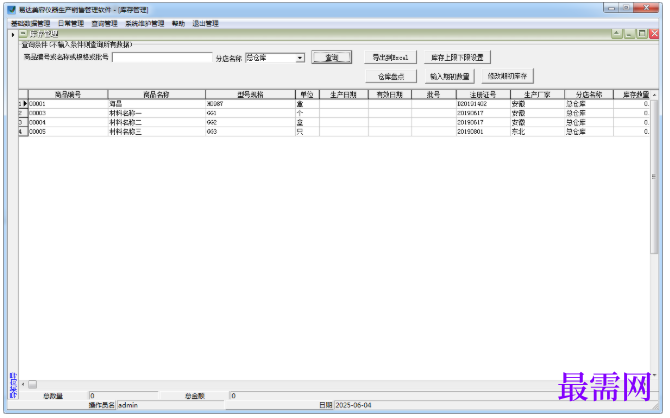Click the 操作员名 field showing admin

tap(170, 405)
